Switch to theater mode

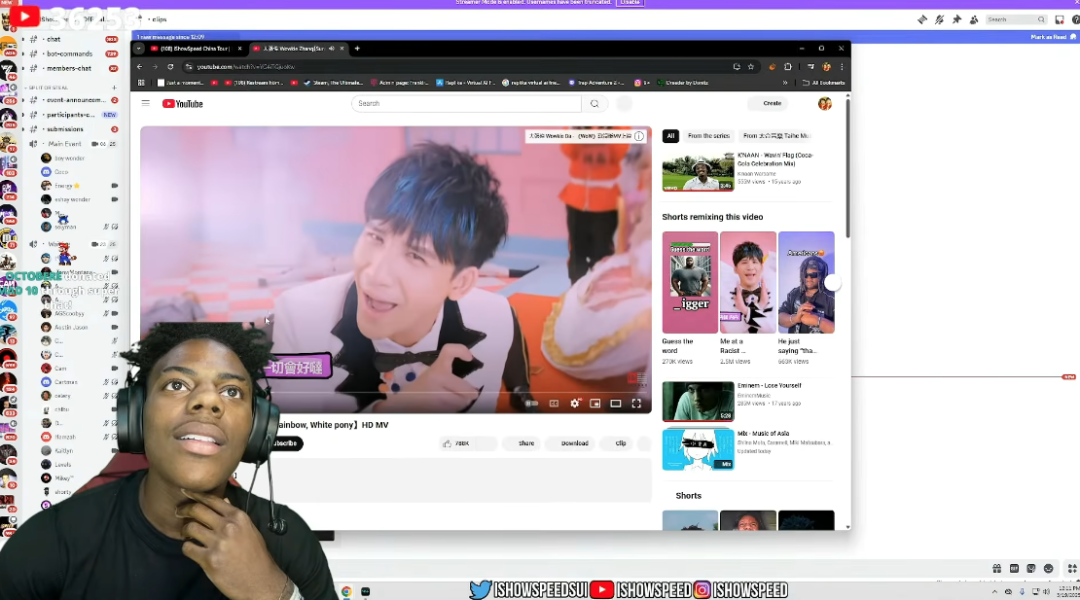point(616,404)
